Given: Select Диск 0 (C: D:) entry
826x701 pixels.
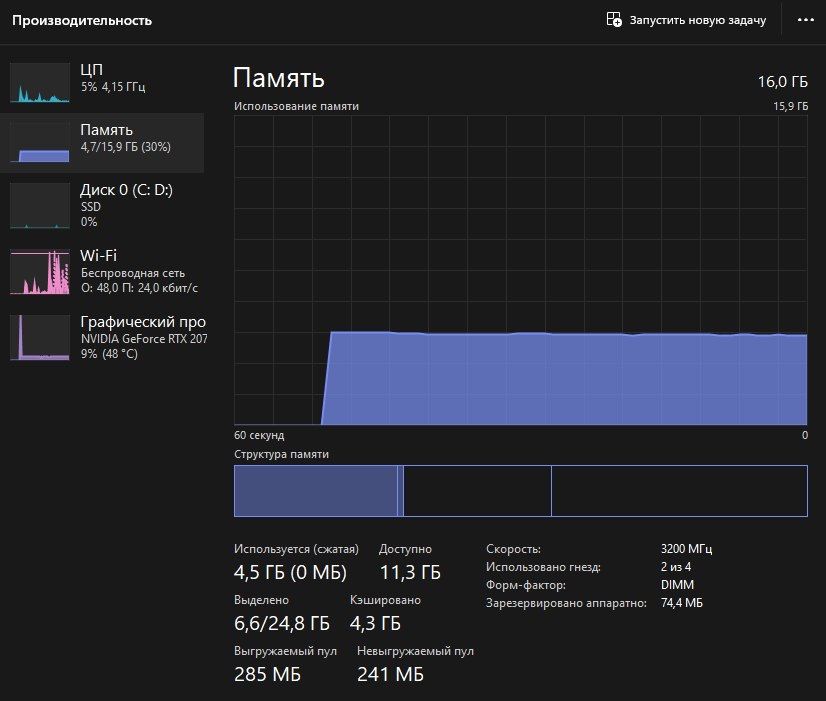Looking at the screenshot, I should (102, 205).
